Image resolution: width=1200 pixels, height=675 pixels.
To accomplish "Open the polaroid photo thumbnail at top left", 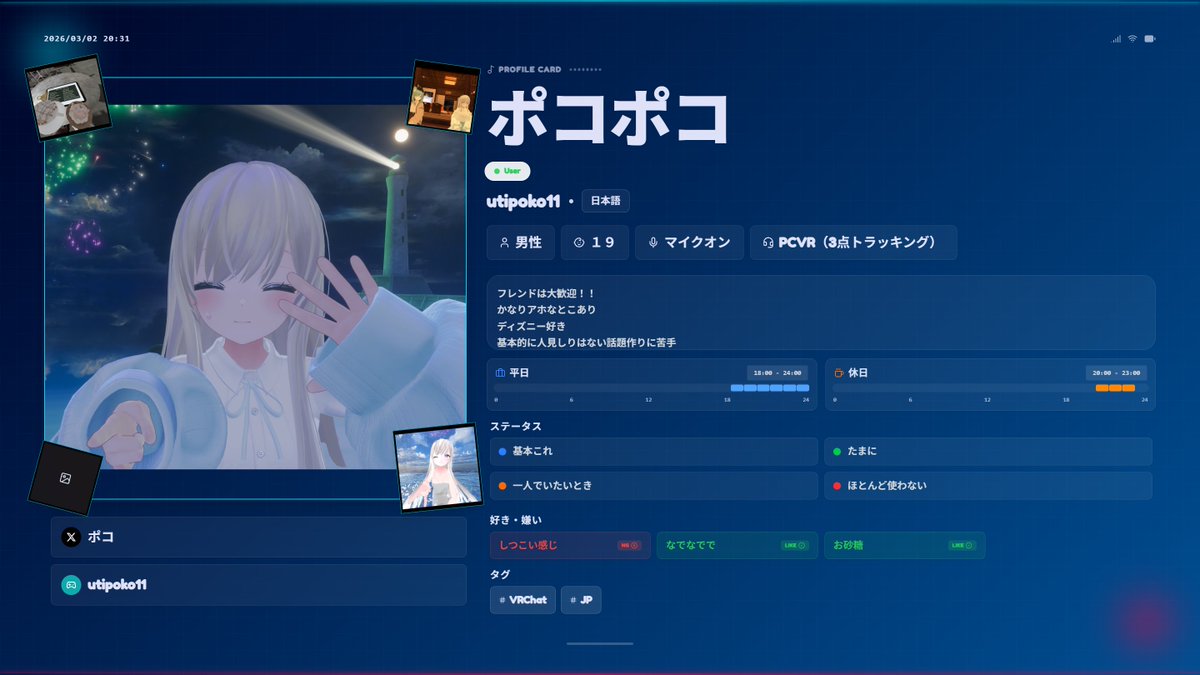I will point(66,96).
